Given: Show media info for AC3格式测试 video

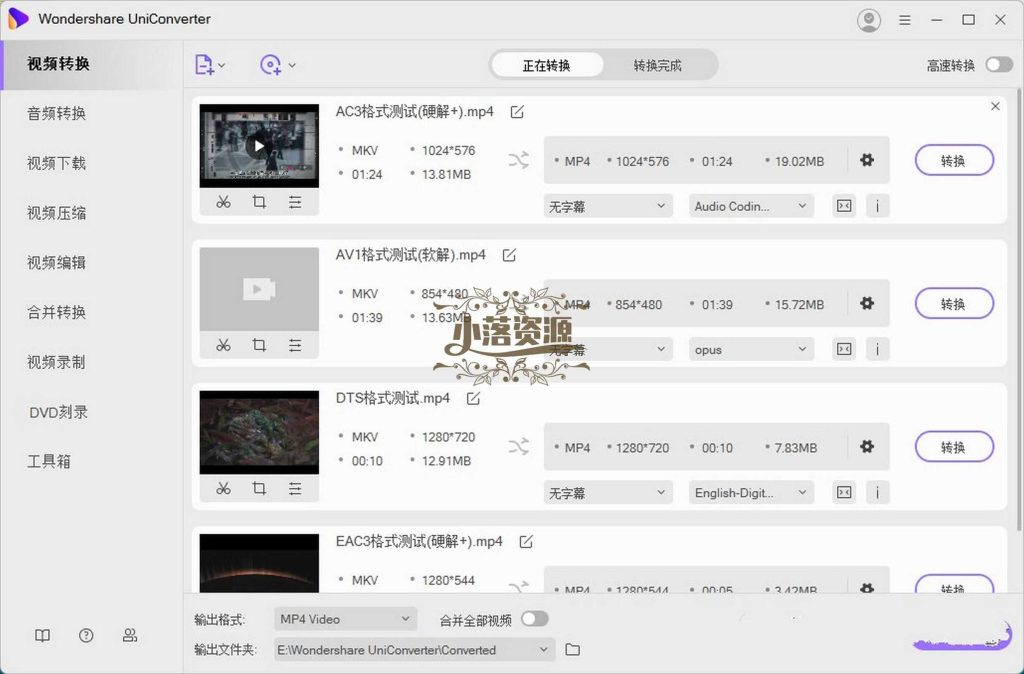Looking at the screenshot, I should coord(878,206).
